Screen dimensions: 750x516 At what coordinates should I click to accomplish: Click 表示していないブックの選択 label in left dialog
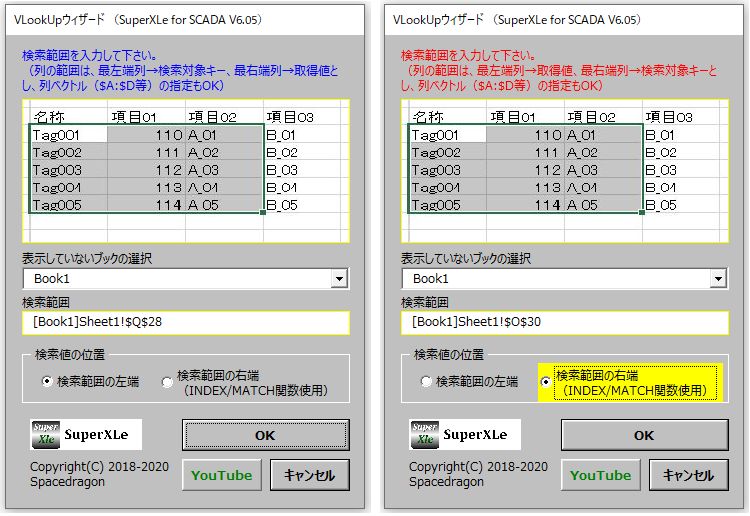pos(87,259)
